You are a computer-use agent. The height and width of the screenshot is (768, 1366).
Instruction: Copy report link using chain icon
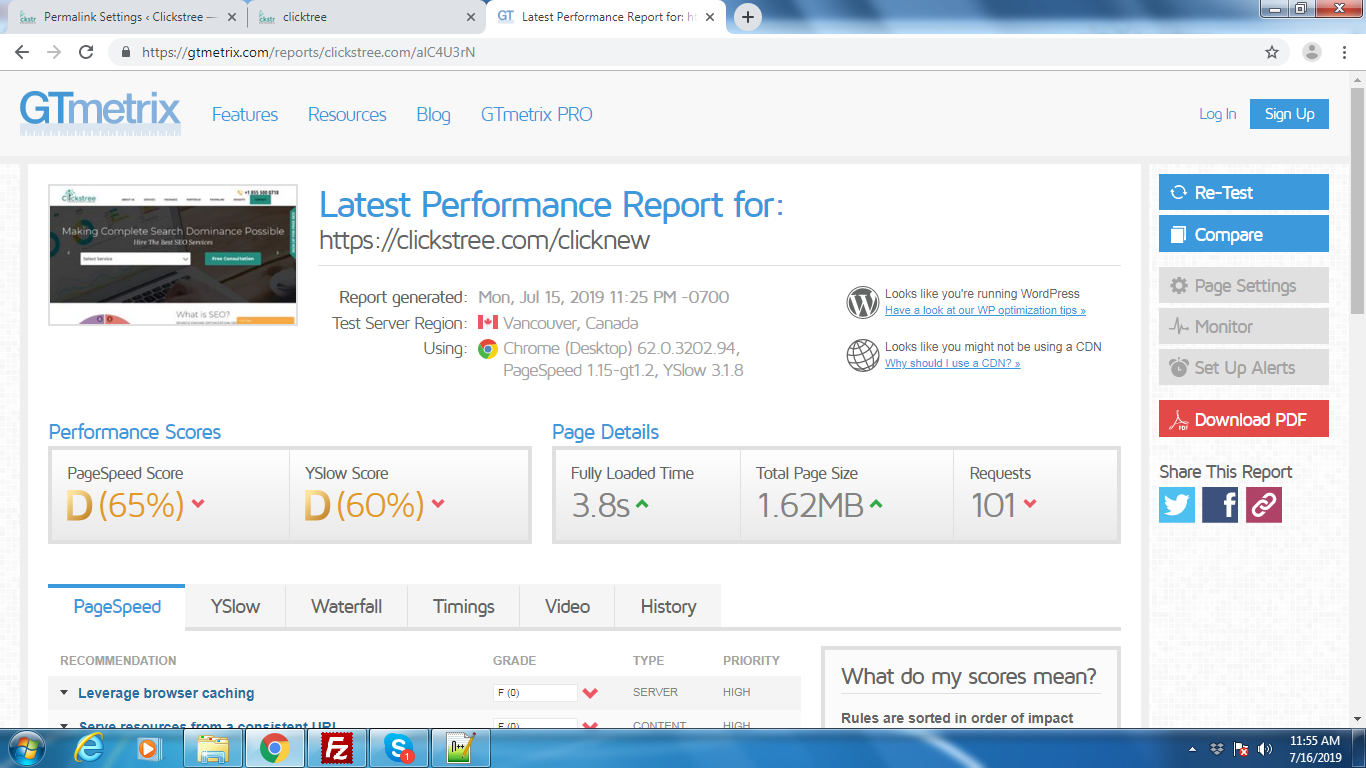1263,505
